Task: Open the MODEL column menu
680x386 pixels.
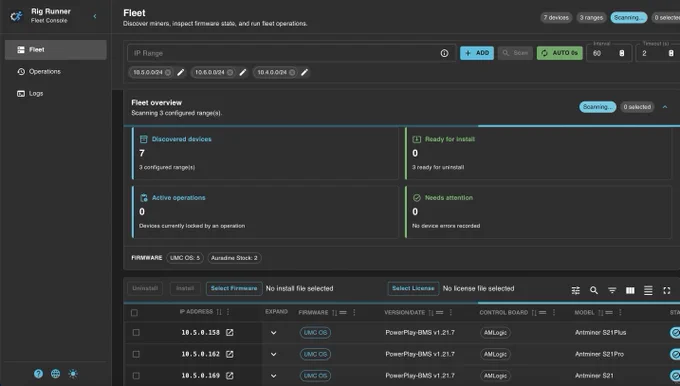Action: (x=620, y=312)
